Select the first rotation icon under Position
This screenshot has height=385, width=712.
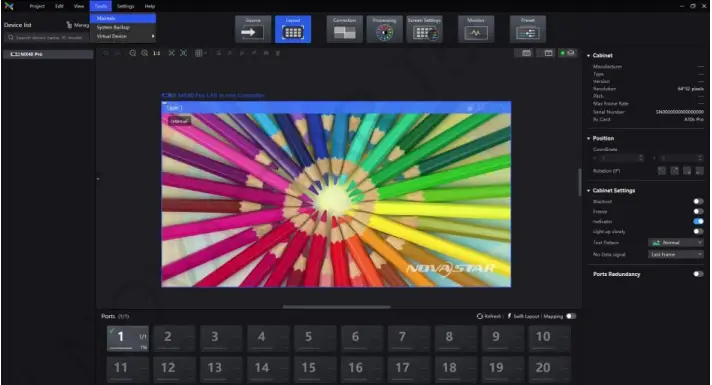pos(662,171)
